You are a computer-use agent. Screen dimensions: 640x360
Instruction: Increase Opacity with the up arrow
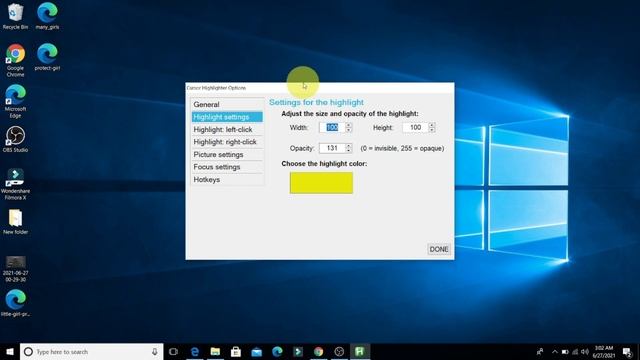point(349,146)
